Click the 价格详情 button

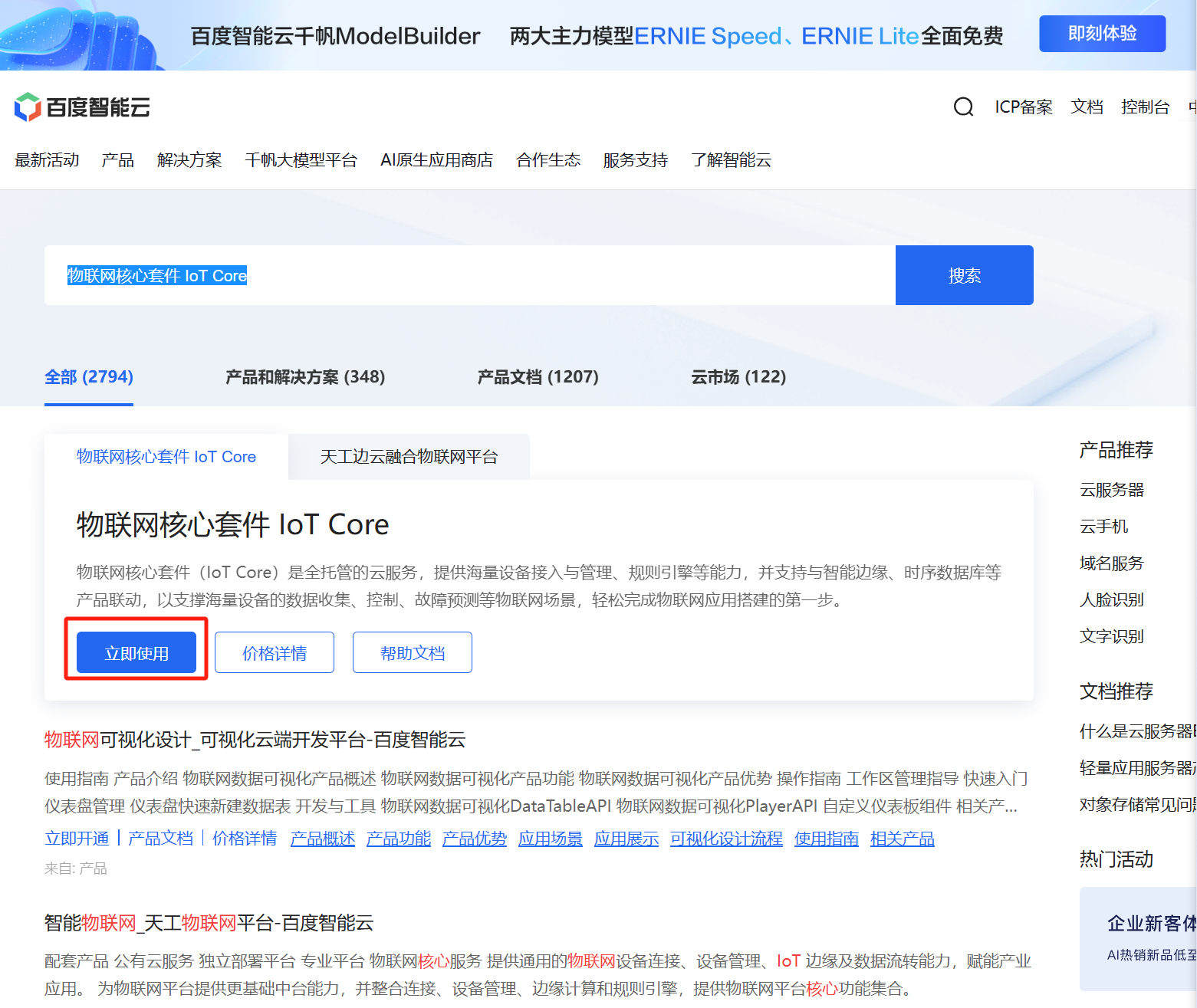tap(275, 653)
